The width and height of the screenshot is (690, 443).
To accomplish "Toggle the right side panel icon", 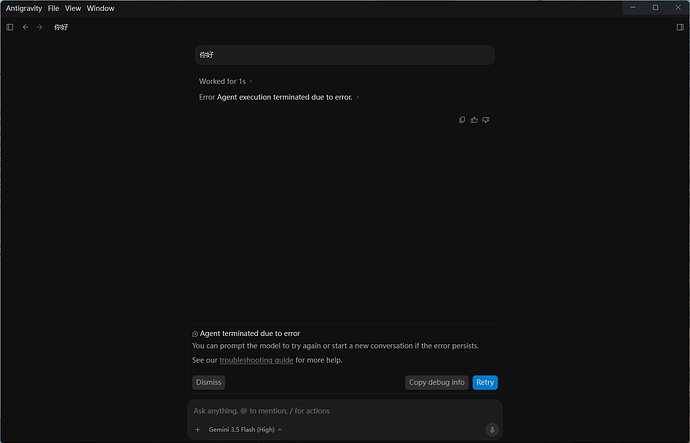I will click(x=680, y=27).
